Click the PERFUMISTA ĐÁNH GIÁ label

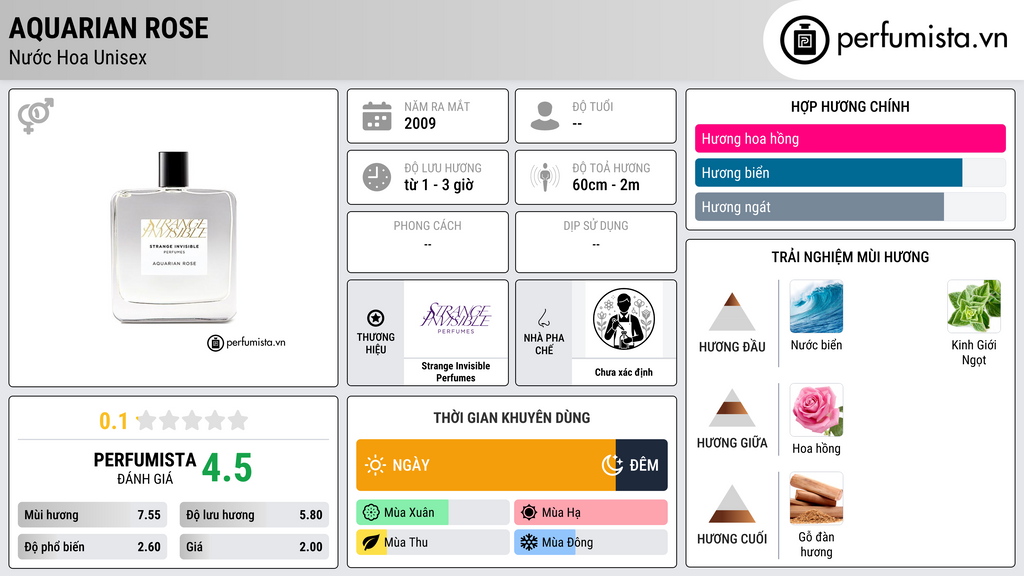point(145,468)
